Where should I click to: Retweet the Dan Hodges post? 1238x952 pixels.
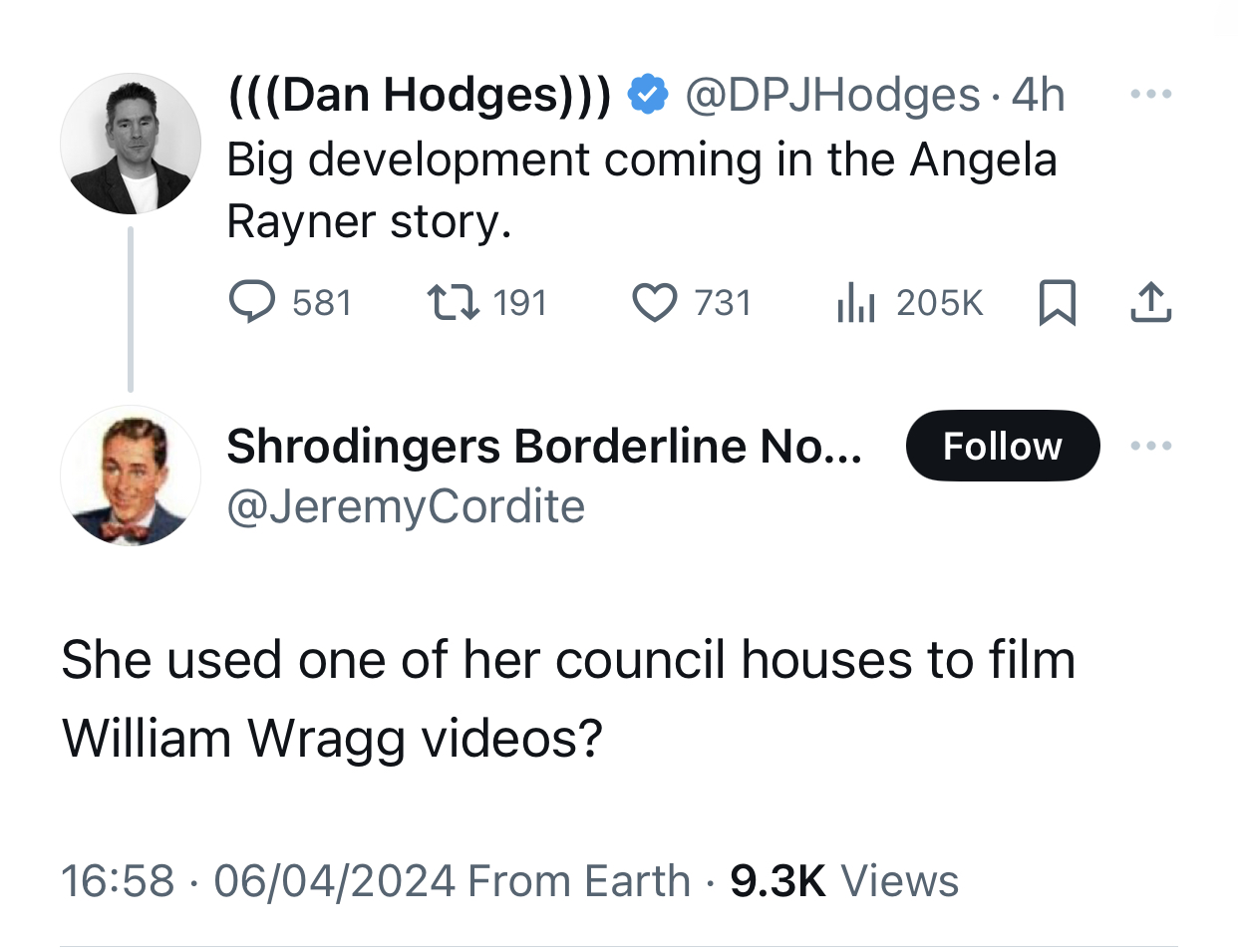pos(454,302)
